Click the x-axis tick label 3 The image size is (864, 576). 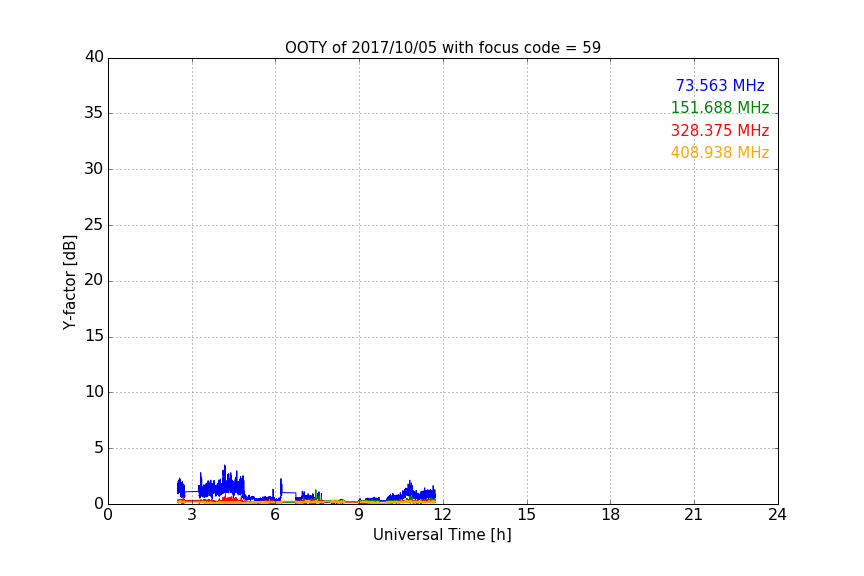(x=192, y=515)
